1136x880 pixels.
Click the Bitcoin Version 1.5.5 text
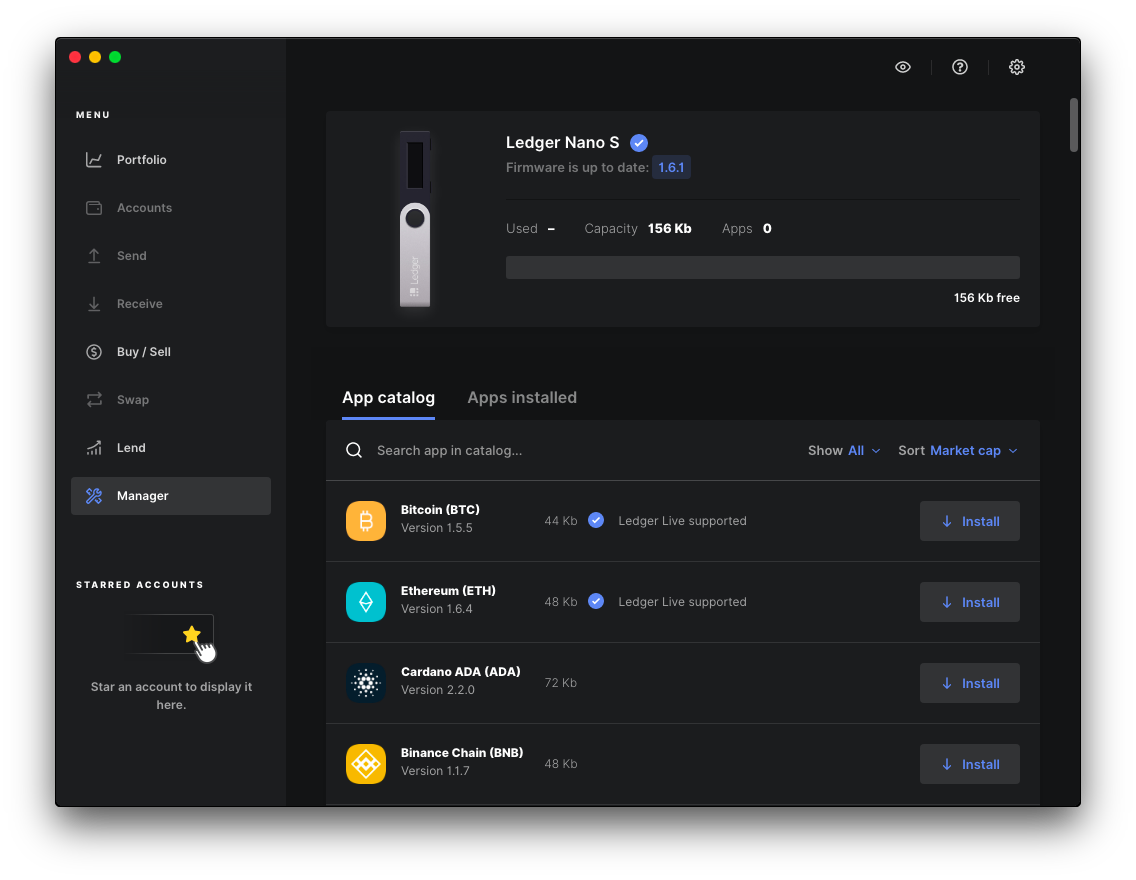tap(437, 528)
